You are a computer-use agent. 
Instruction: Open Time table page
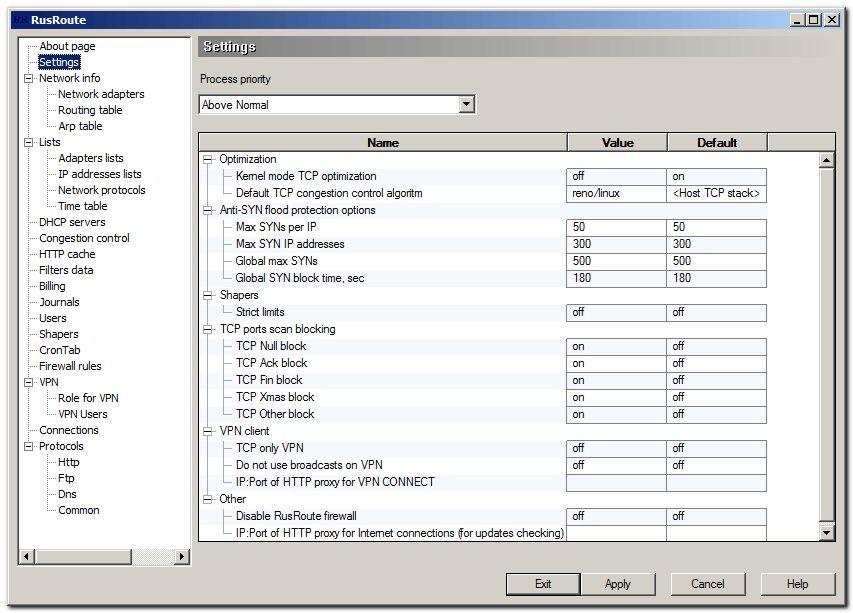point(82,206)
